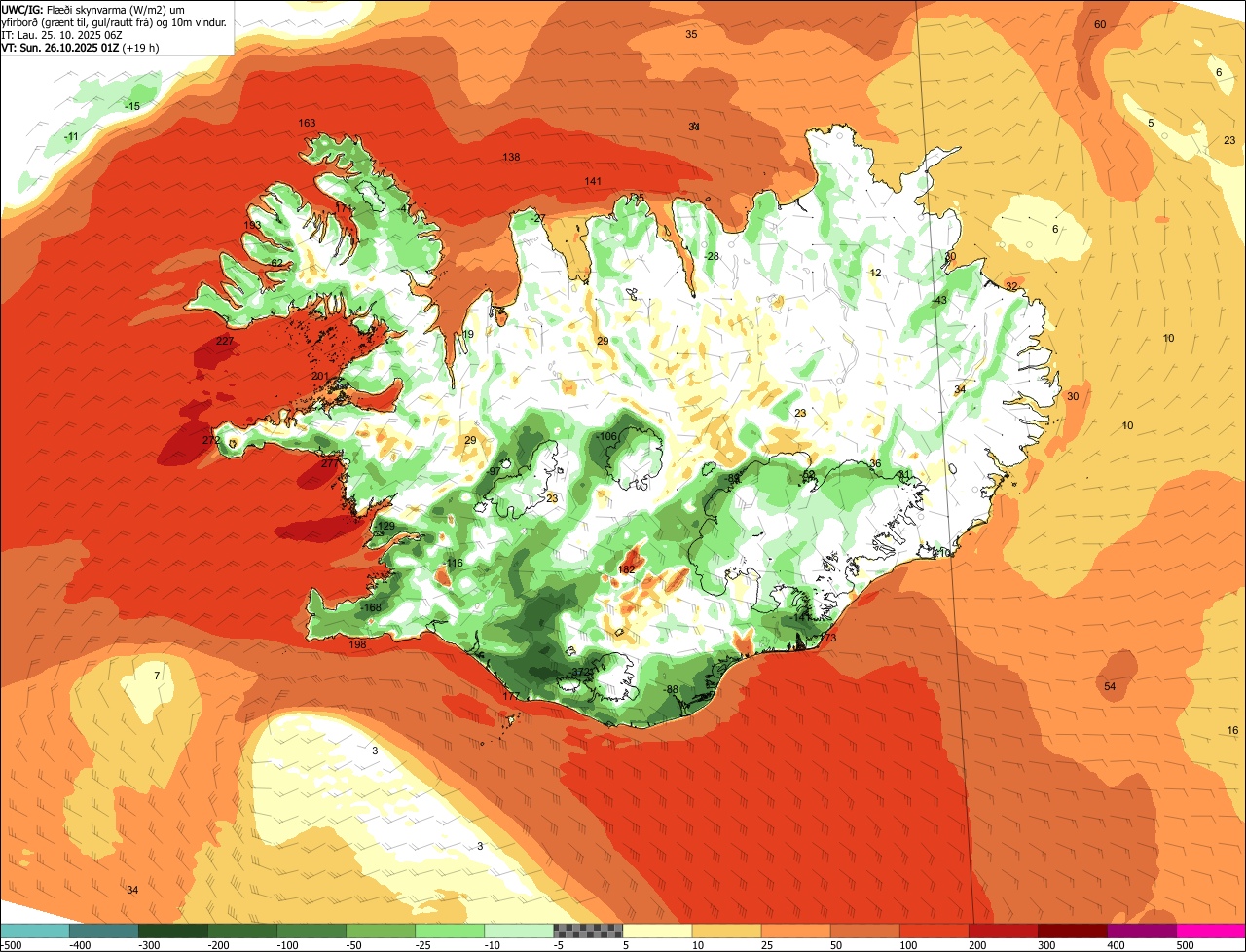Click the 'IT: Lau. 25. 10. 2025 06Z' line
Screen dimensions: 1246x952
61,34
